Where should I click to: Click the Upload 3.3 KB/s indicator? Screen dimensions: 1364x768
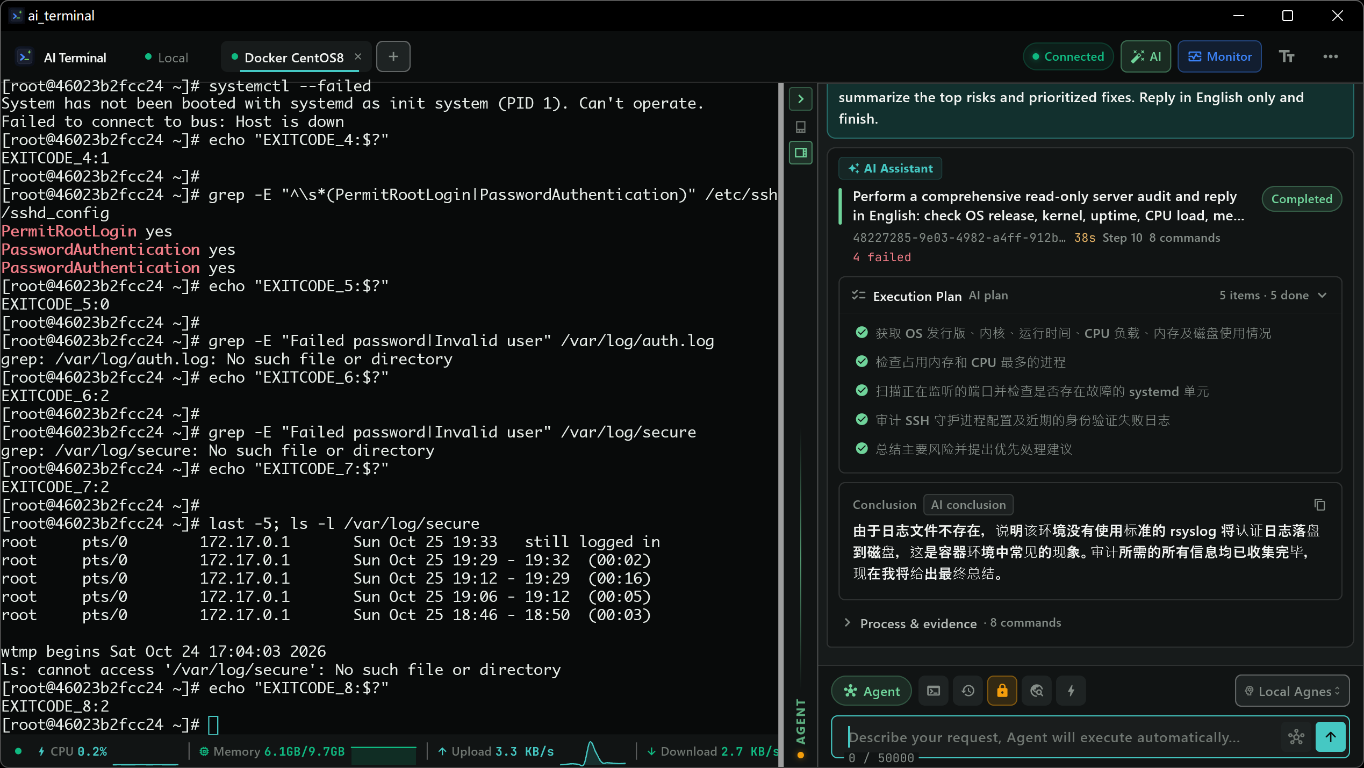495,752
